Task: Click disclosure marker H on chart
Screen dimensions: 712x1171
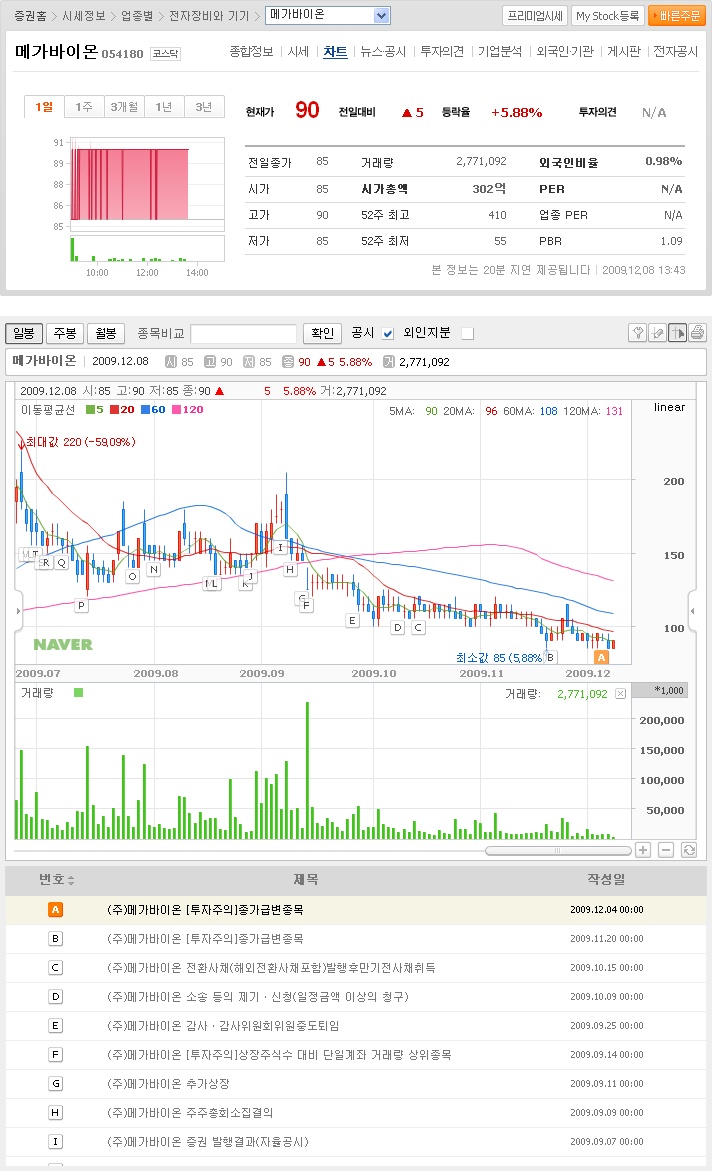Action: [x=290, y=569]
